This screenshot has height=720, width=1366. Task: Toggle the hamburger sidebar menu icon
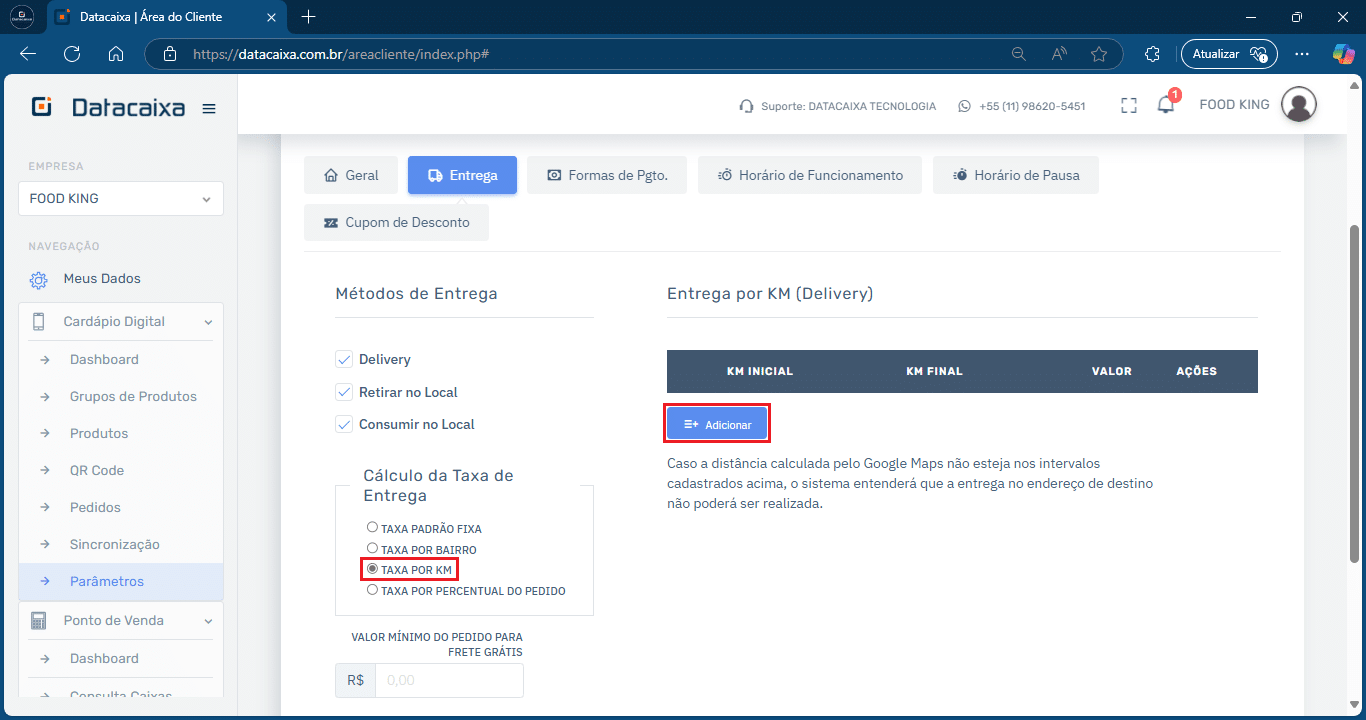point(209,108)
